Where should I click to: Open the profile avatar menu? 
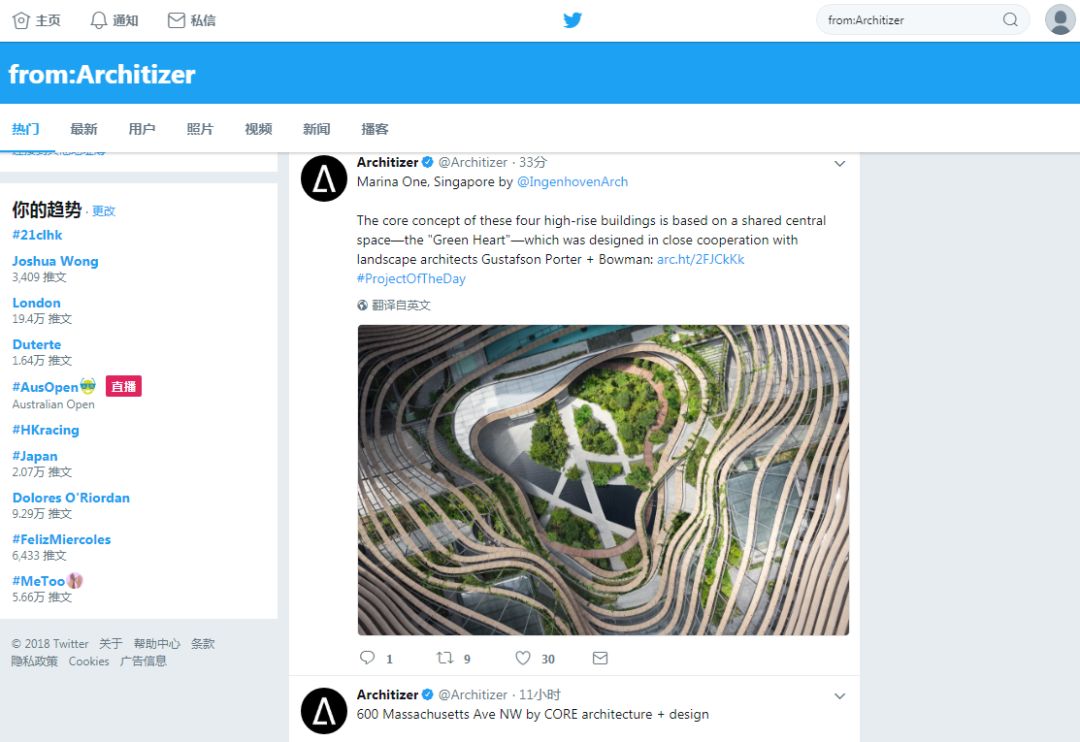pyautogui.click(x=1060, y=20)
